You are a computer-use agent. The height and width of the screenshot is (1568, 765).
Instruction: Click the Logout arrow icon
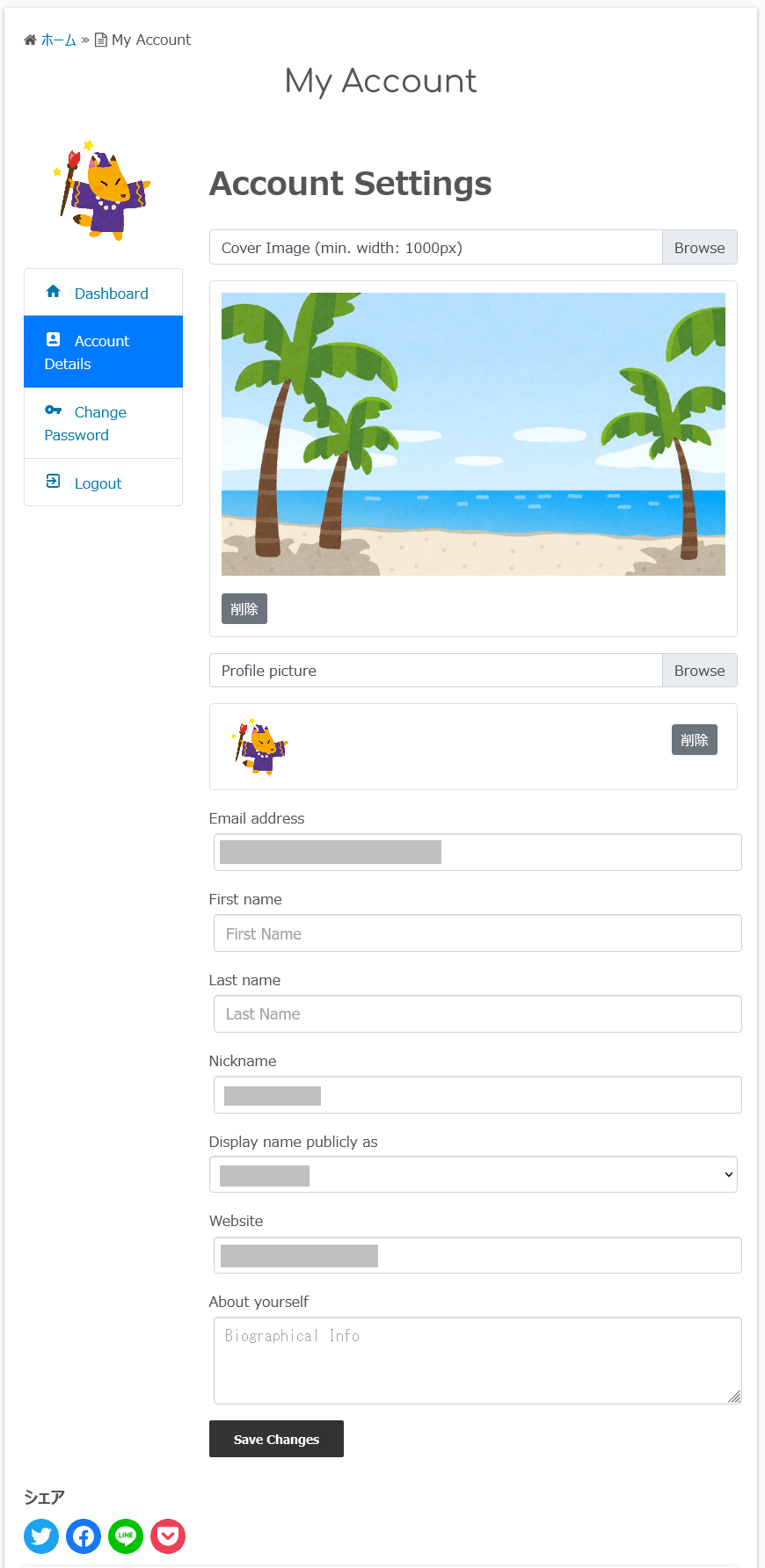[54, 482]
